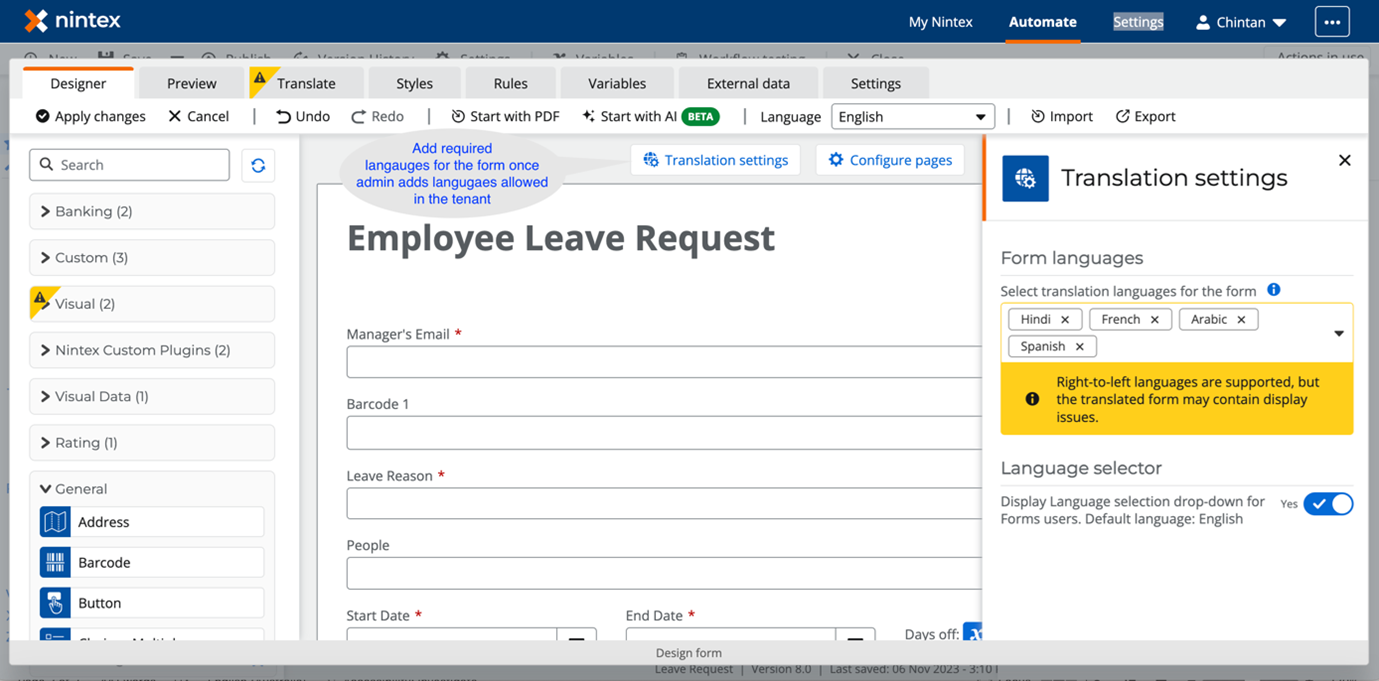1379x681 pixels.
Task: Click Start with PDF
Action: pyautogui.click(x=505, y=116)
